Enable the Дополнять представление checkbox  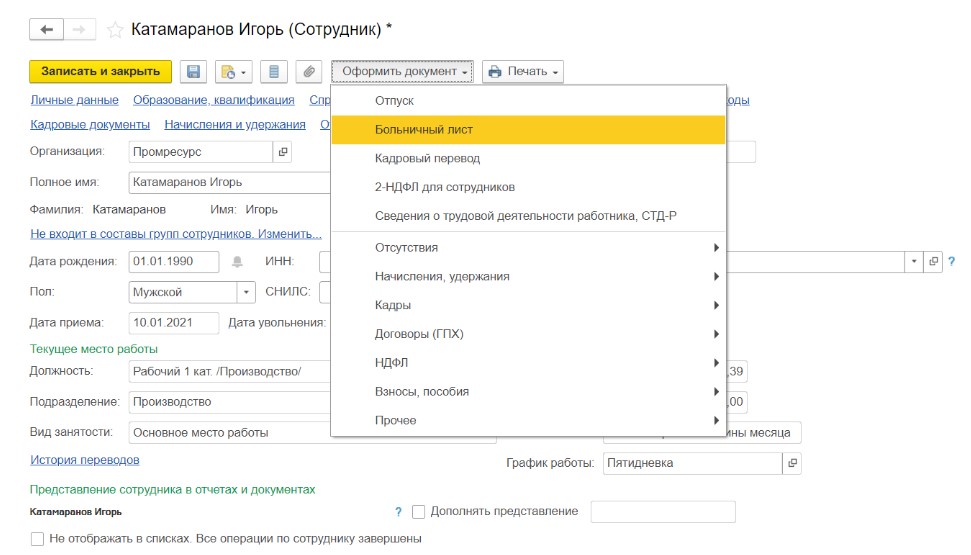419,512
